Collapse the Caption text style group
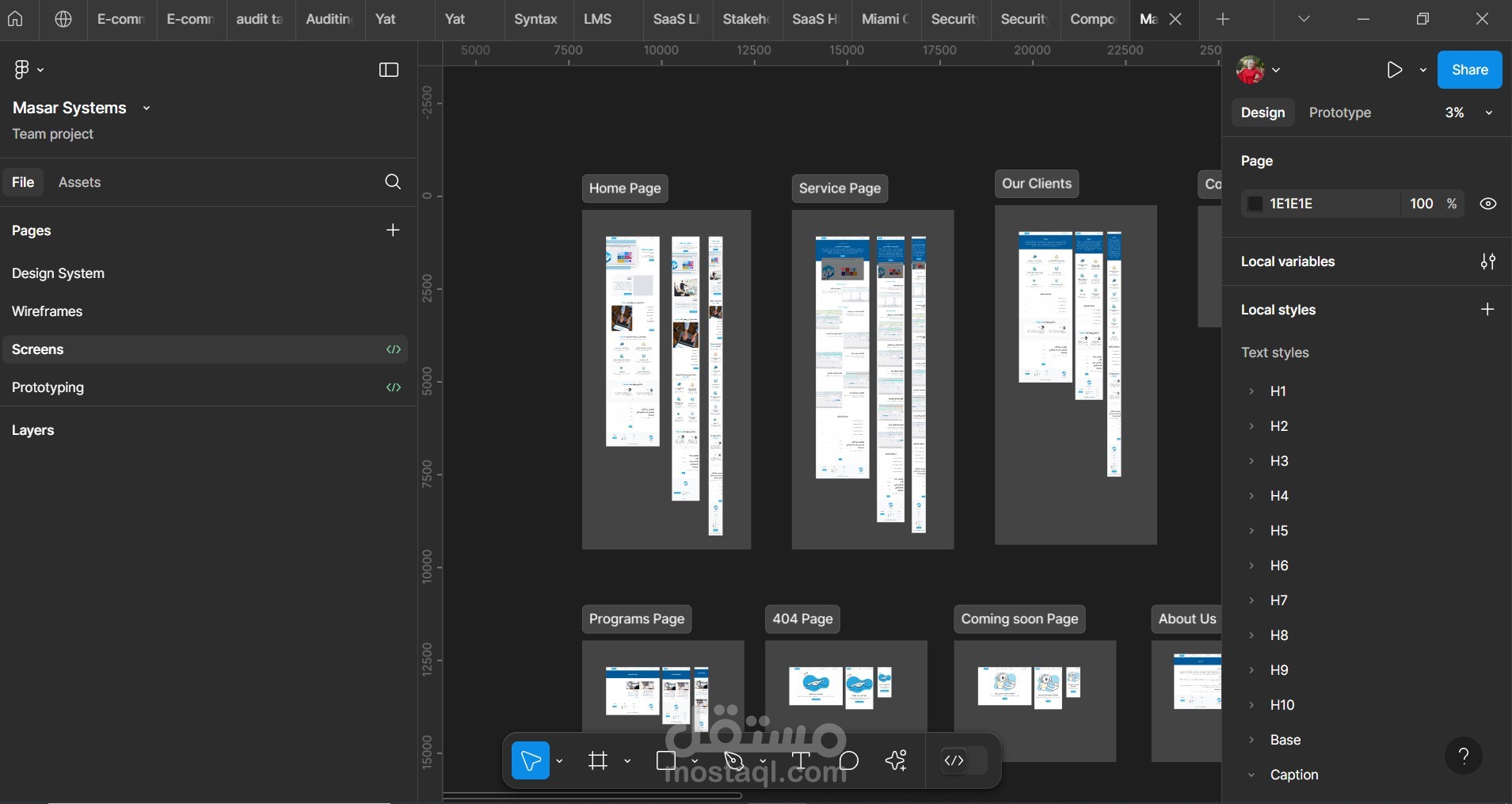 [x=1251, y=775]
